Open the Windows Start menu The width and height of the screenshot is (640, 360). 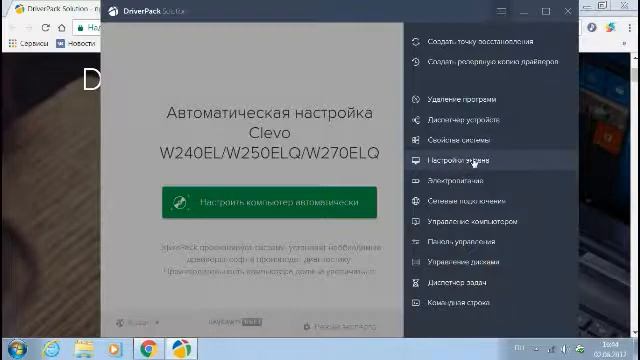pos(18,349)
